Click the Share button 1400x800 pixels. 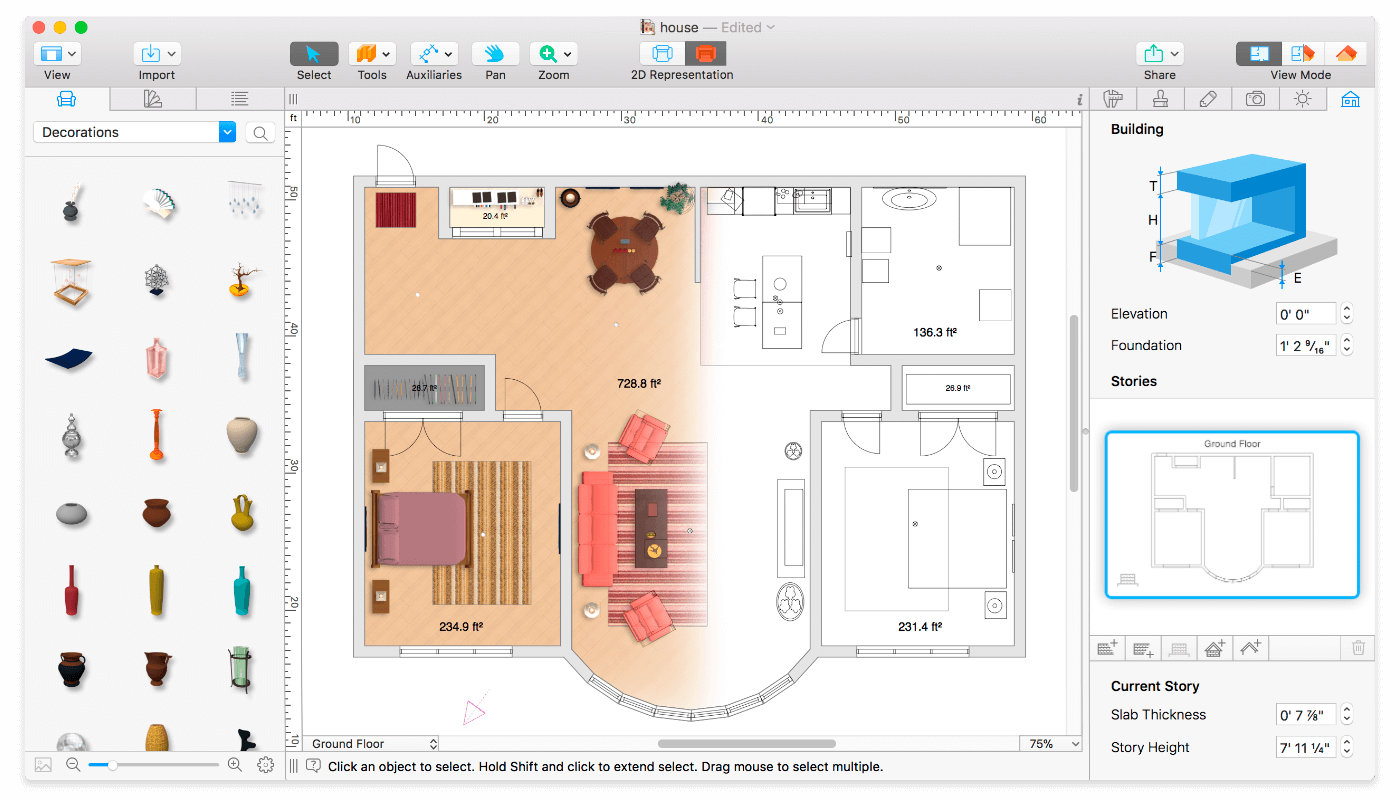click(x=1160, y=54)
